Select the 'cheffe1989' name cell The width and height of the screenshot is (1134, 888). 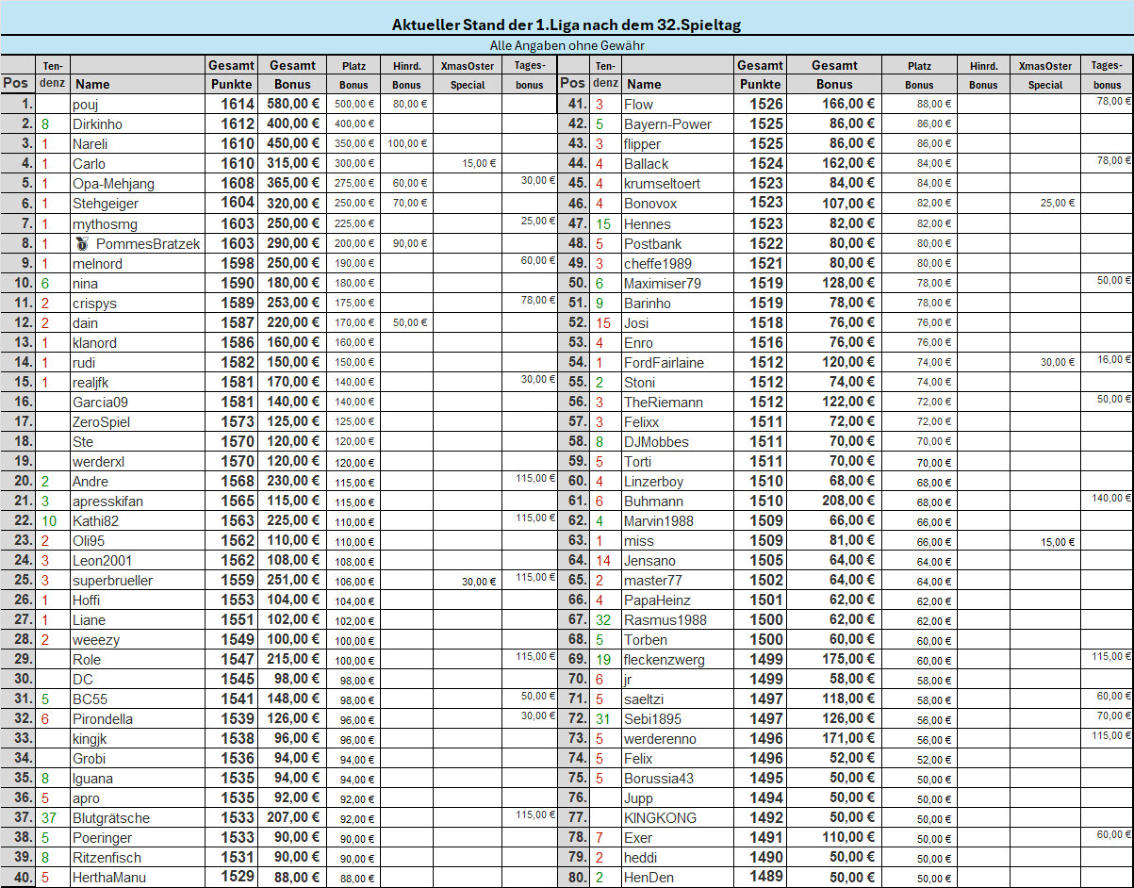pyautogui.click(x=678, y=263)
